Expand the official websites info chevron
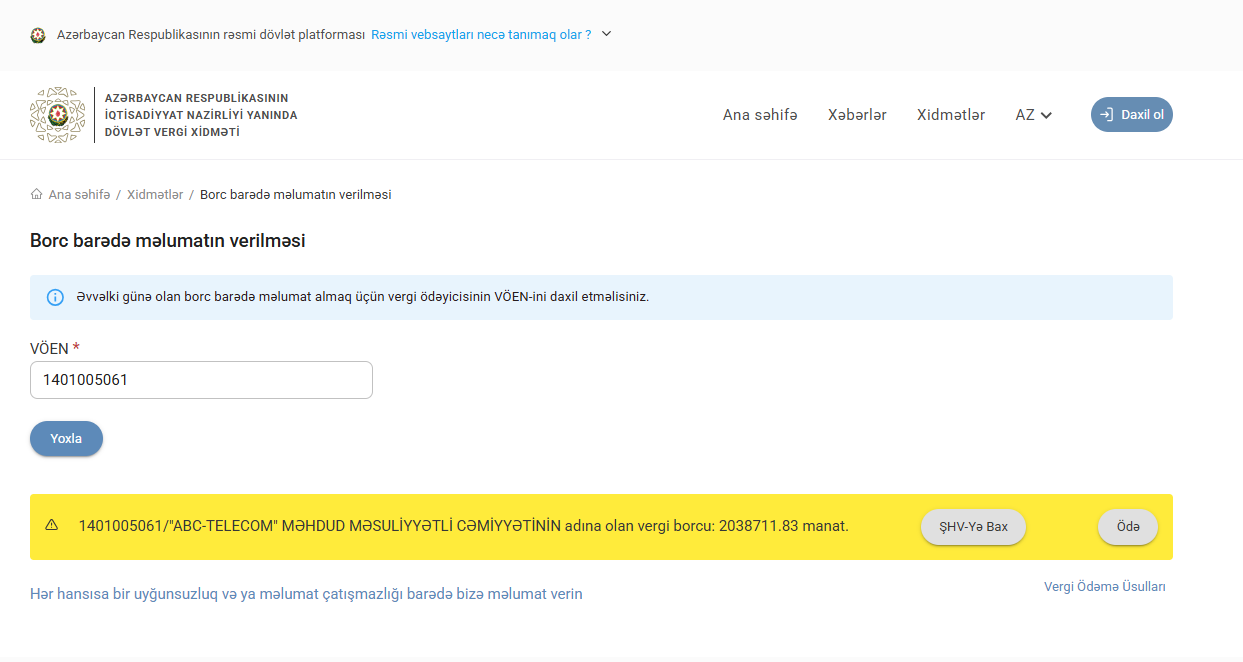Viewport: 1243px width, 662px height. pos(606,34)
